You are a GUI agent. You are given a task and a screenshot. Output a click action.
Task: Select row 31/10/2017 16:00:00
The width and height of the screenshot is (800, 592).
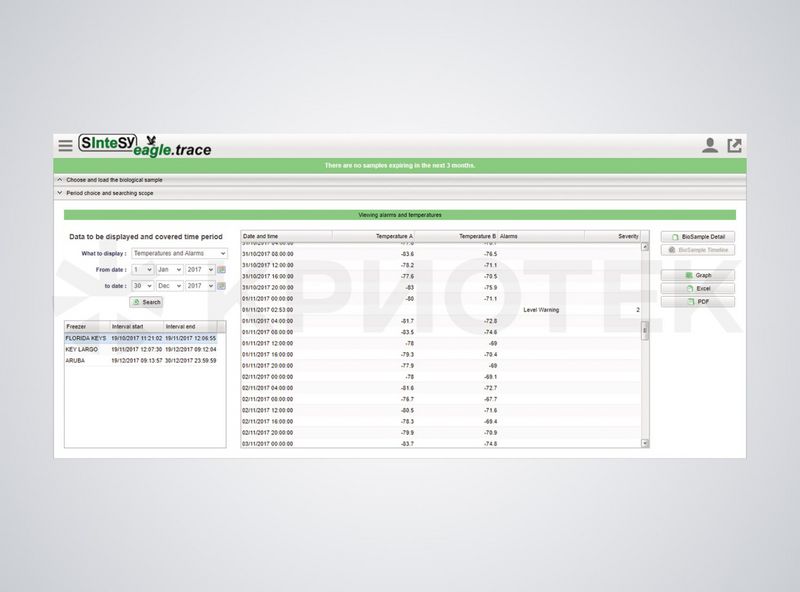[x=441, y=277]
